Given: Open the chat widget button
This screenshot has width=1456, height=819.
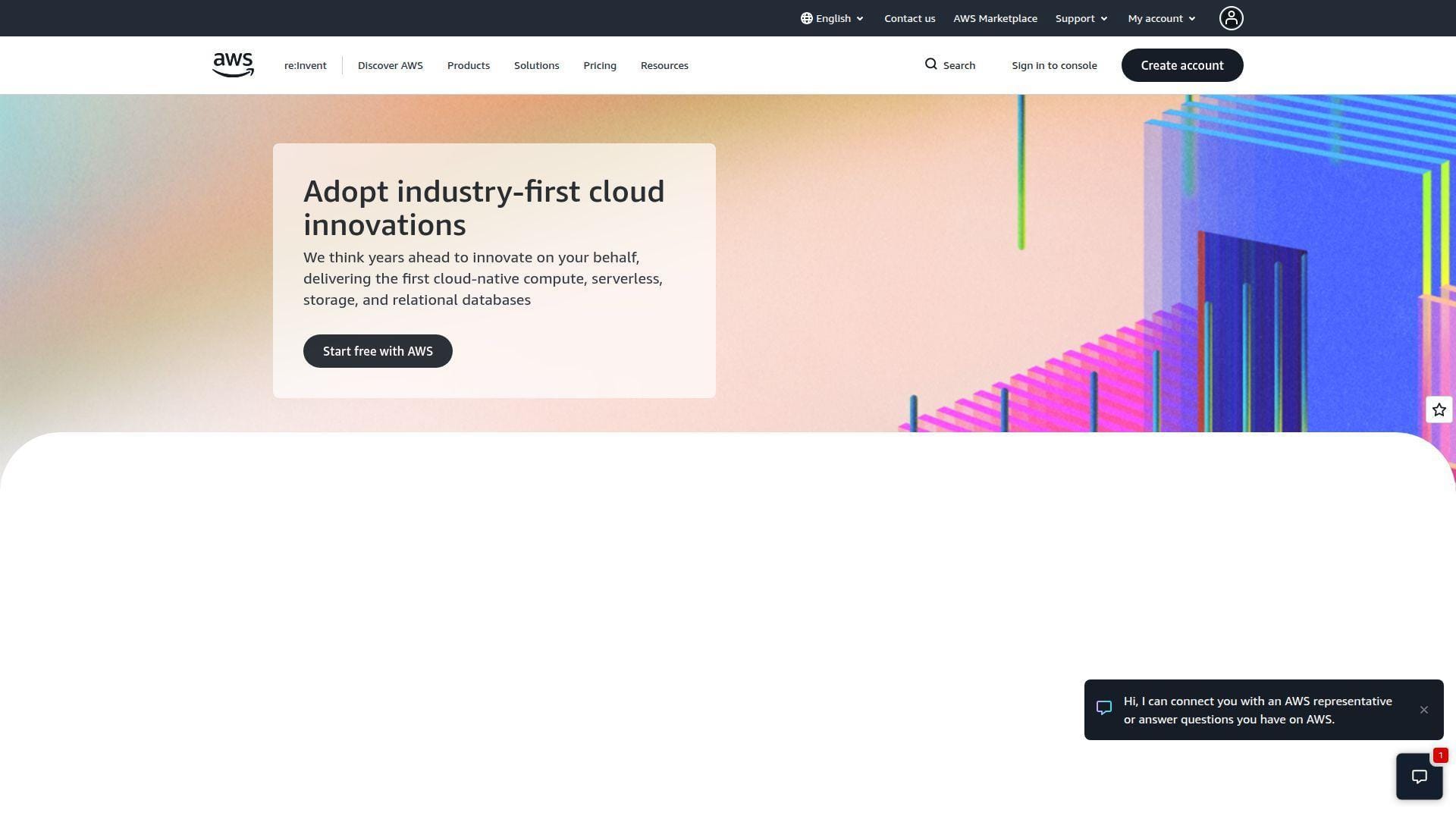Looking at the screenshot, I should tap(1419, 776).
